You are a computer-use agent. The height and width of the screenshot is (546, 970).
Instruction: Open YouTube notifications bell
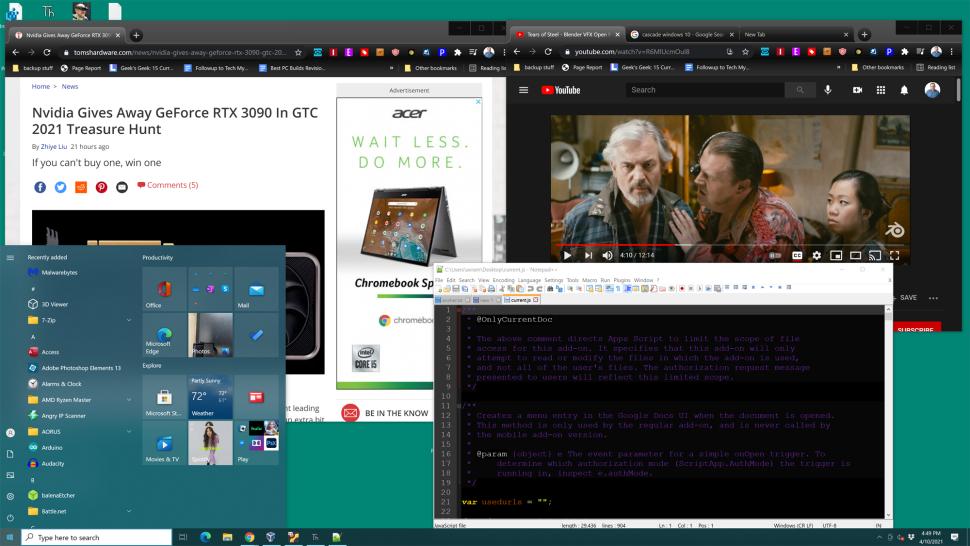[904, 90]
